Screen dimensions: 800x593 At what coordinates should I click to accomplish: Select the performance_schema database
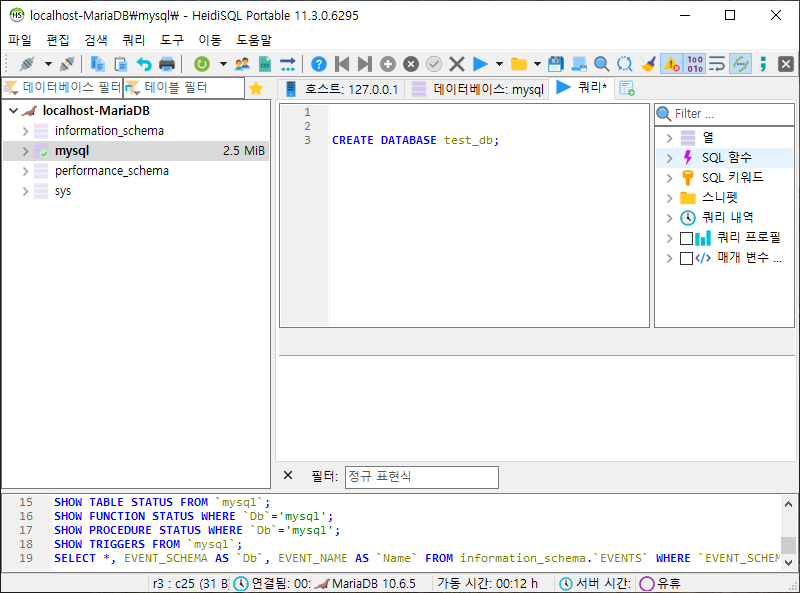112,171
